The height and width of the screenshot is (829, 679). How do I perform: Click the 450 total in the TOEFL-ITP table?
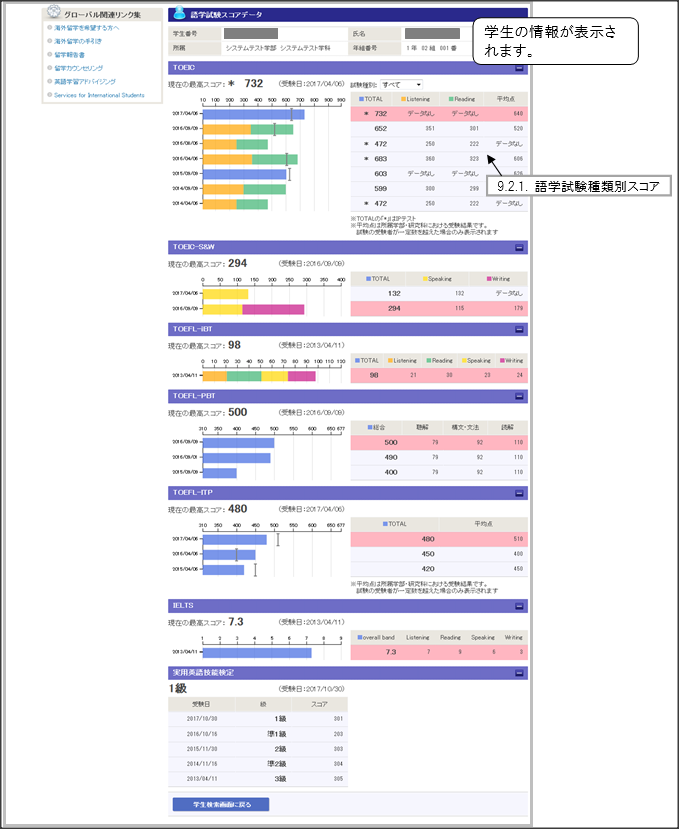[428, 554]
